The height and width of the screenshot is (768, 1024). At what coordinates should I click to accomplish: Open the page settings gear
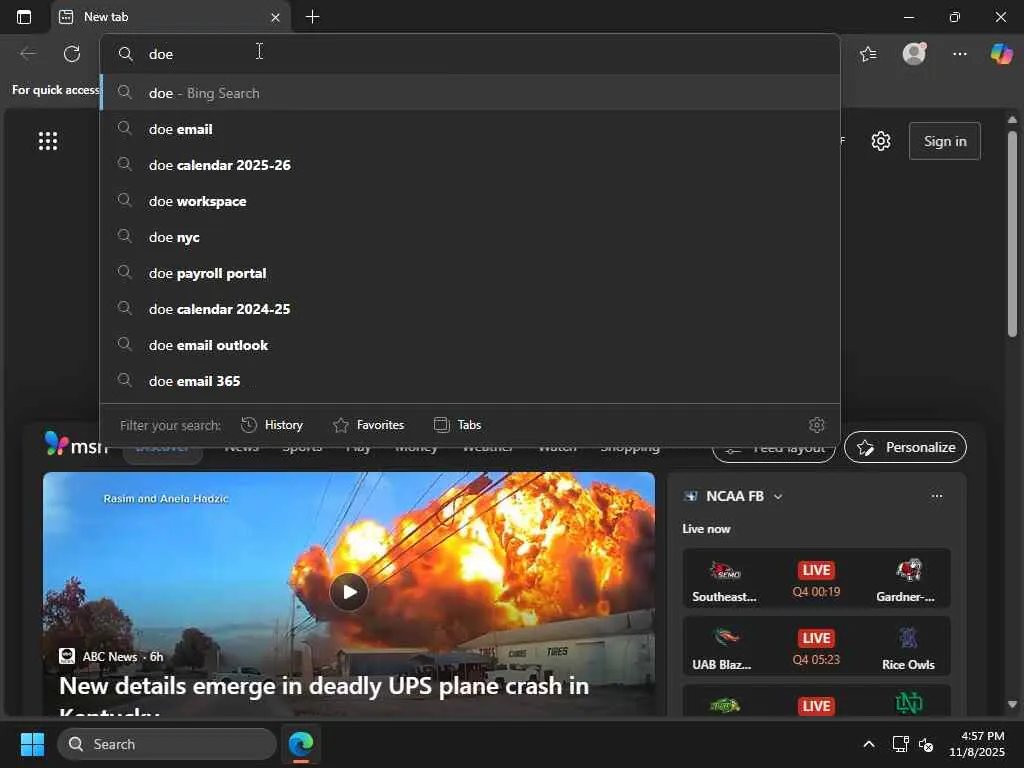(x=881, y=141)
